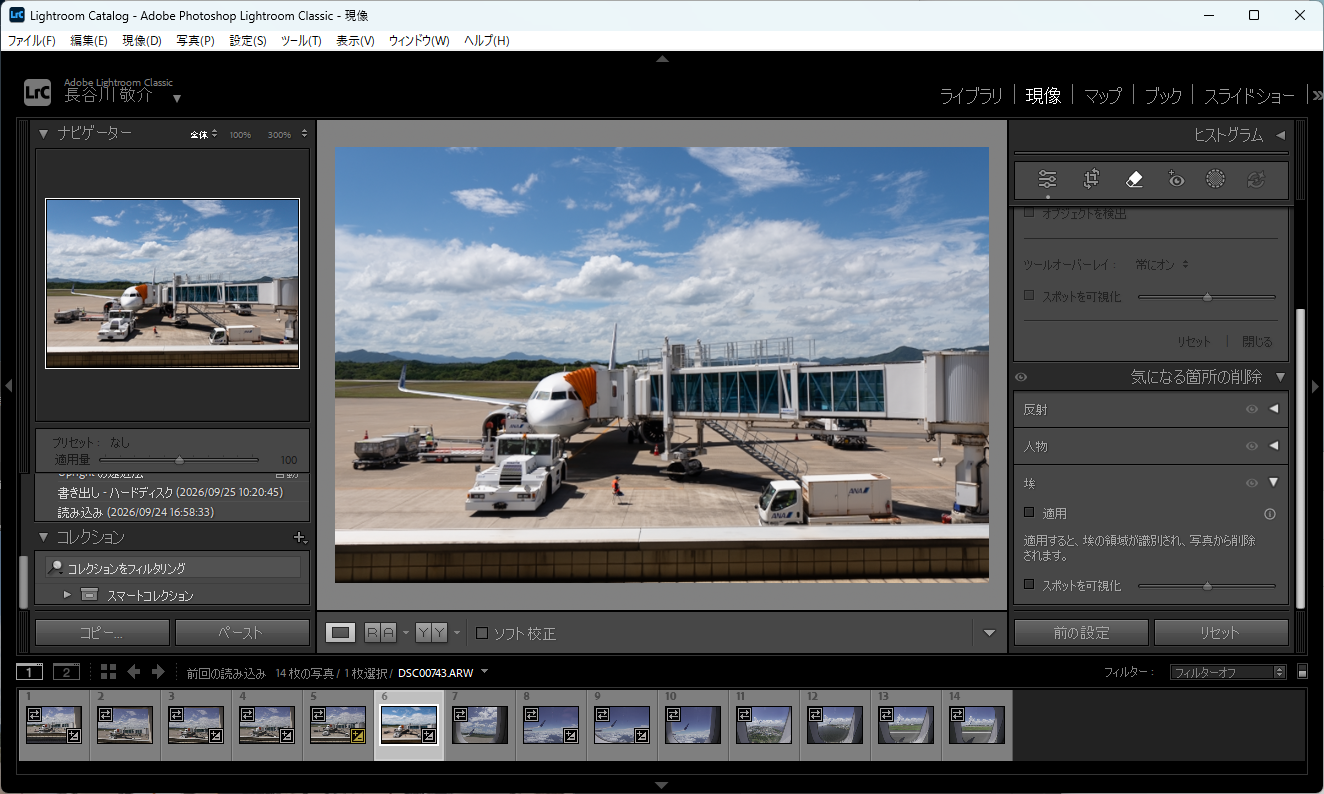This screenshot has width=1324, height=794.
Task: Expand the 反射 section triangle
Action: tap(1274, 409)
